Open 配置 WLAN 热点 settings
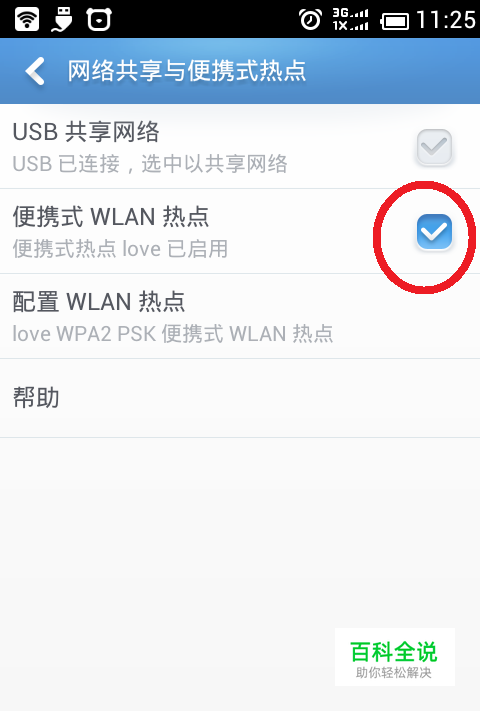The image size is (480, 711). click(x=240, y=316)
